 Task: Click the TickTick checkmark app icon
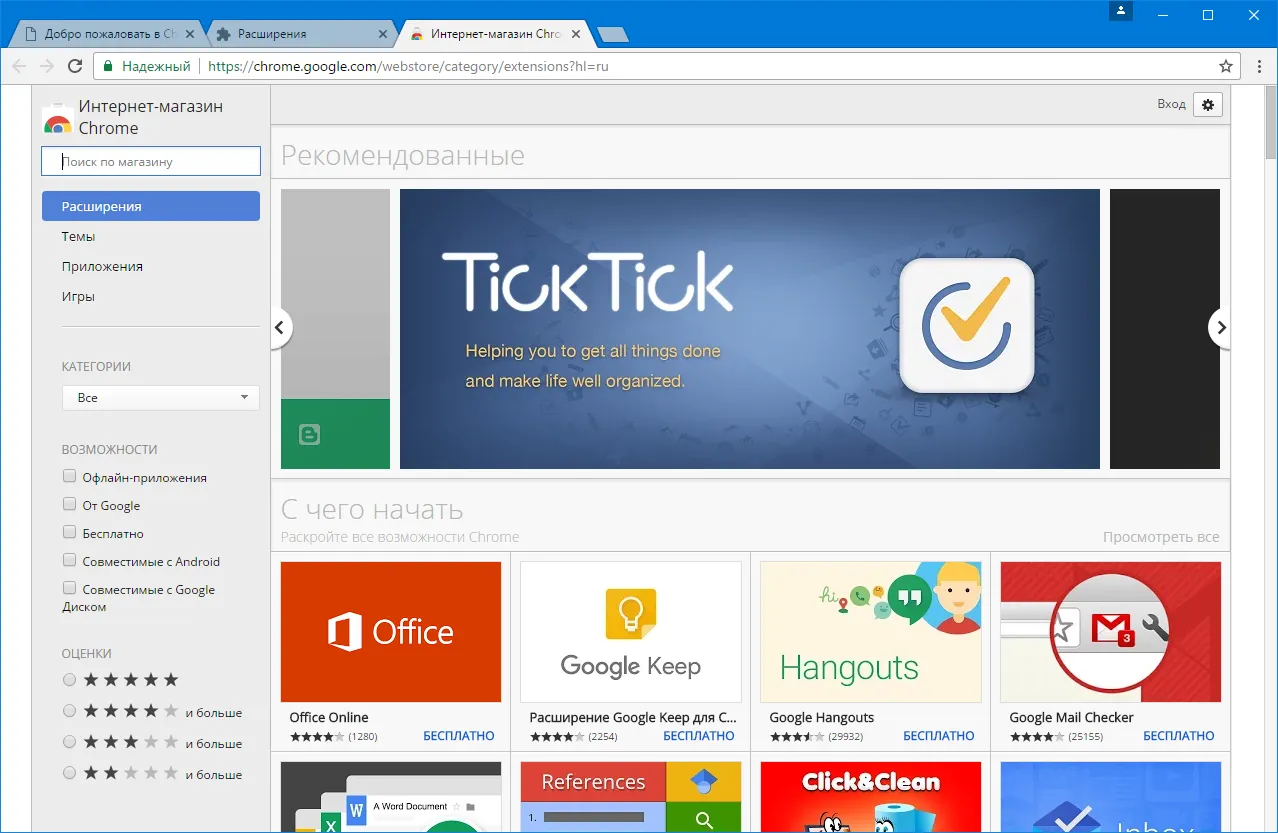[x=966, y=326]
